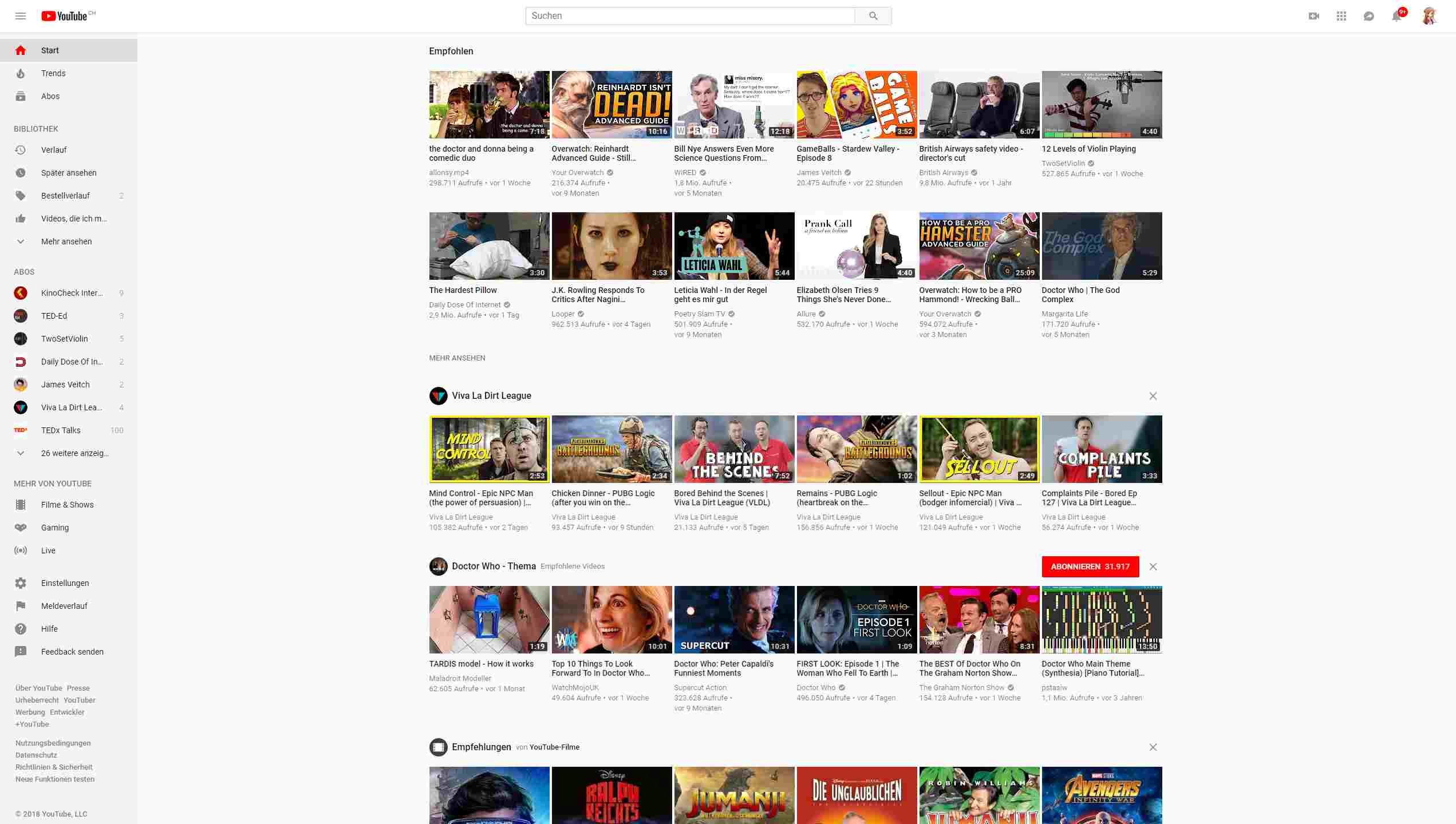Expand Mehr ansehen in Bibliothek
The width and height of the screenshot is (1456, 824).
pos(69,241)
